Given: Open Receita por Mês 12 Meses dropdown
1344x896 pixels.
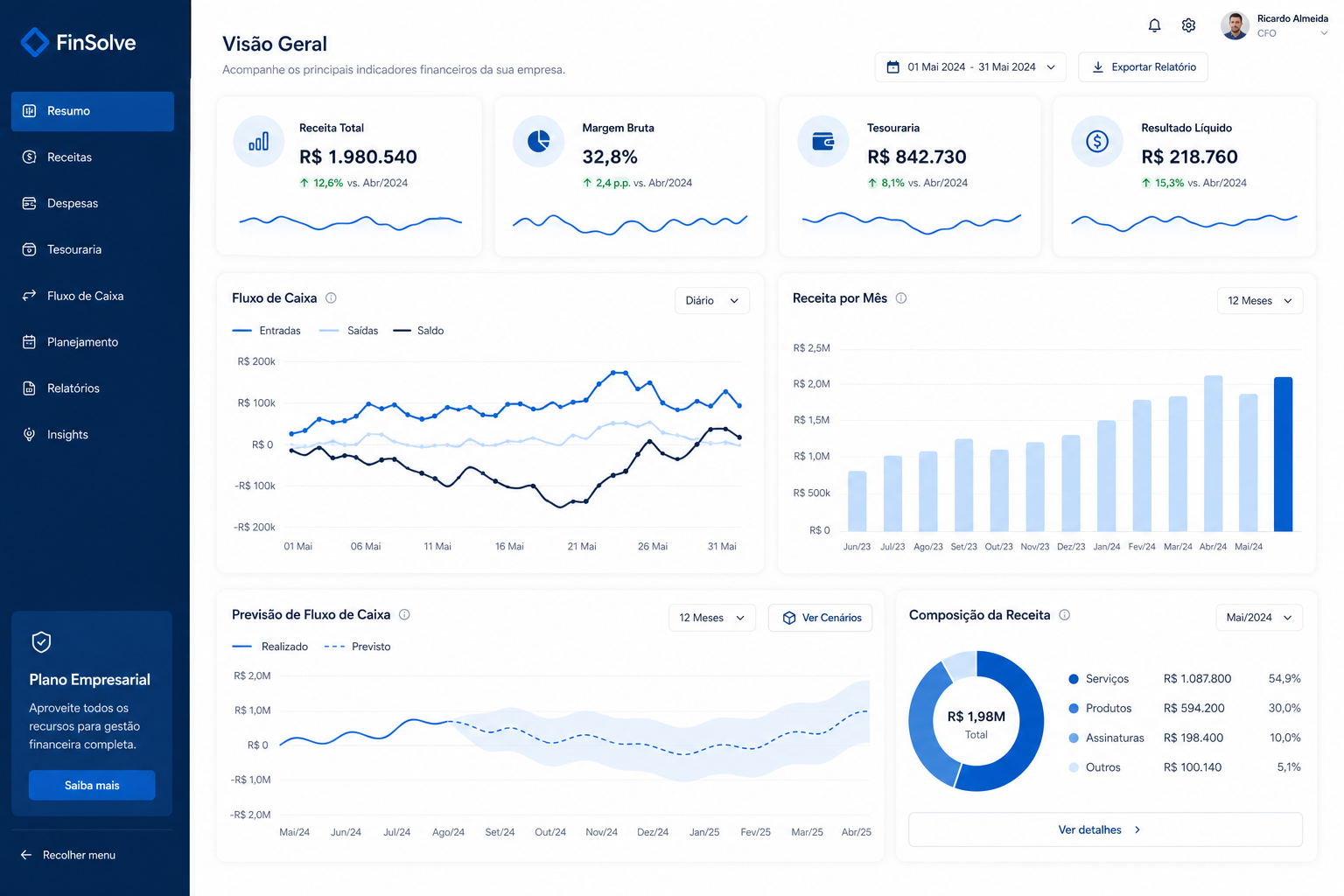Looking at the screenshot, I should (x=1260, y=300).
